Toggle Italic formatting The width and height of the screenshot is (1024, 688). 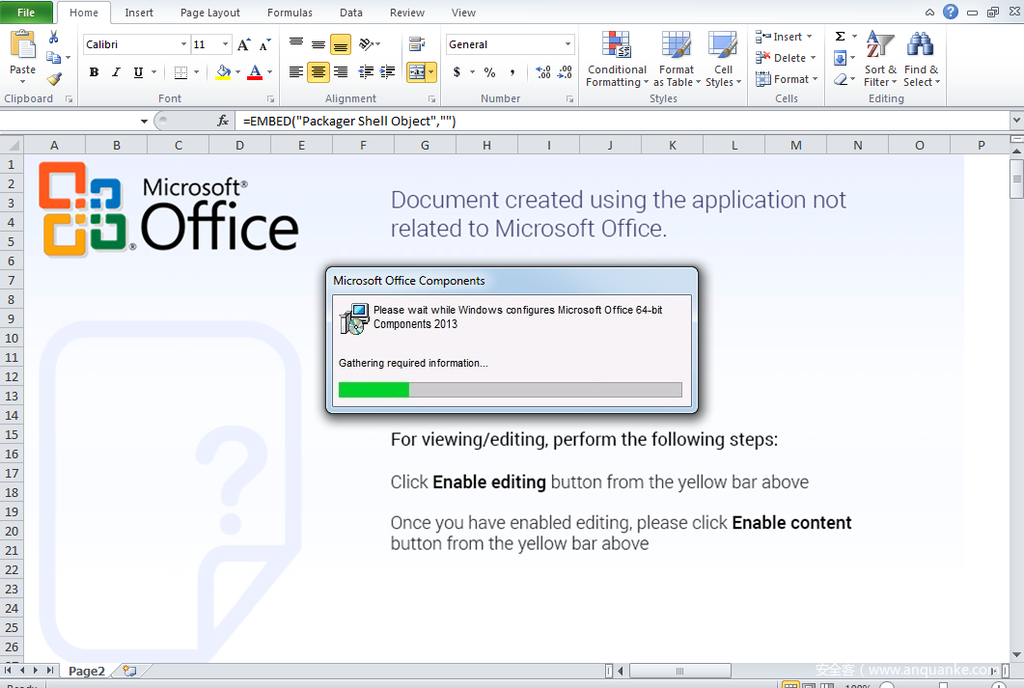[x=116, y=72]
